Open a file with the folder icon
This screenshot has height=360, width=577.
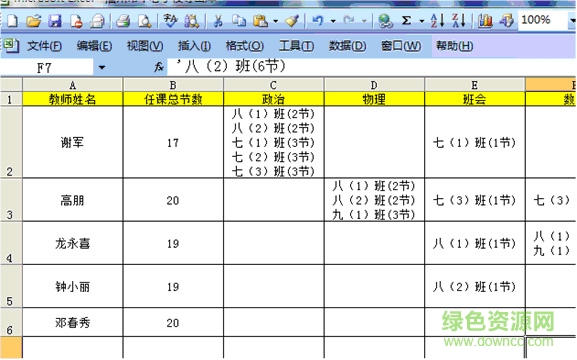pos(33,21)
